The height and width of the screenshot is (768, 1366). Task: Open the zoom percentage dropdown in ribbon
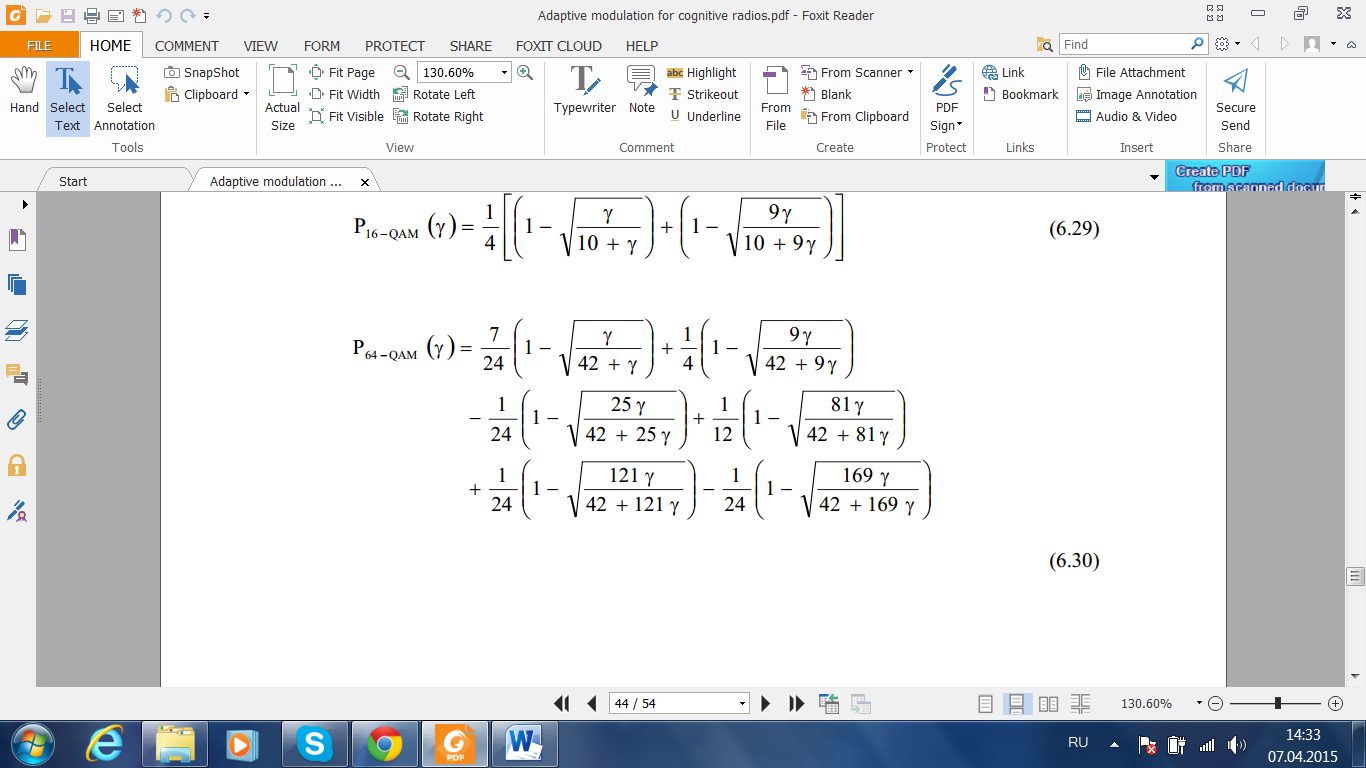[504, 73]
